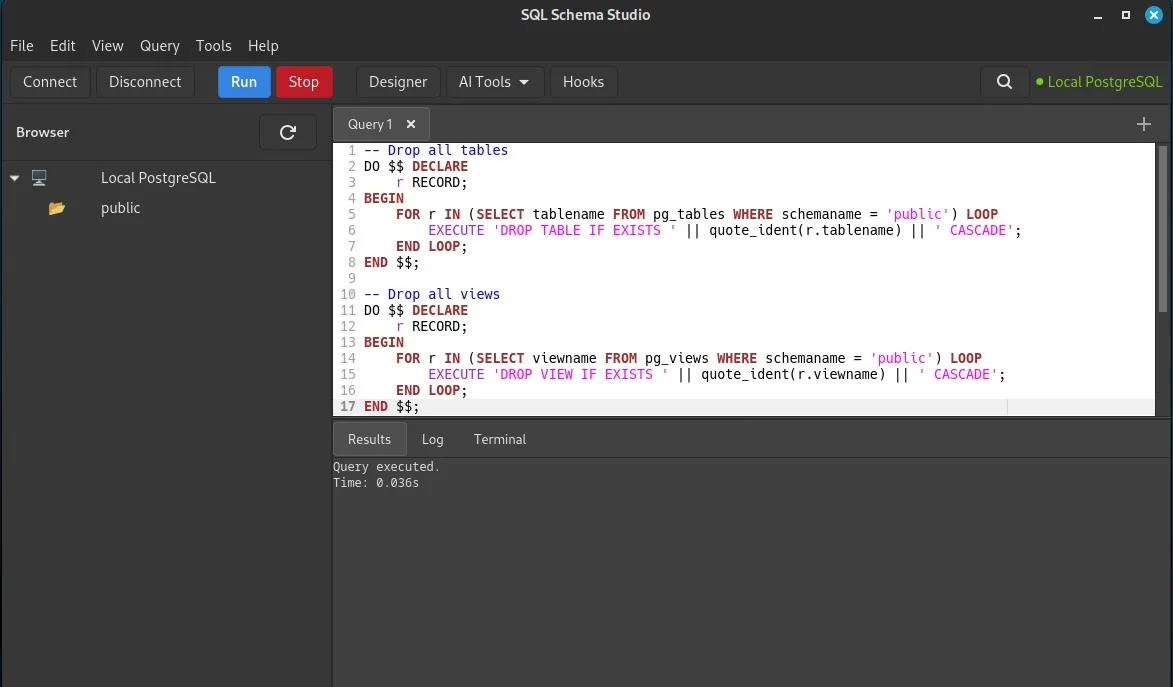Select the public schema in the tree

pyautogui.click(x=120, y=208)
